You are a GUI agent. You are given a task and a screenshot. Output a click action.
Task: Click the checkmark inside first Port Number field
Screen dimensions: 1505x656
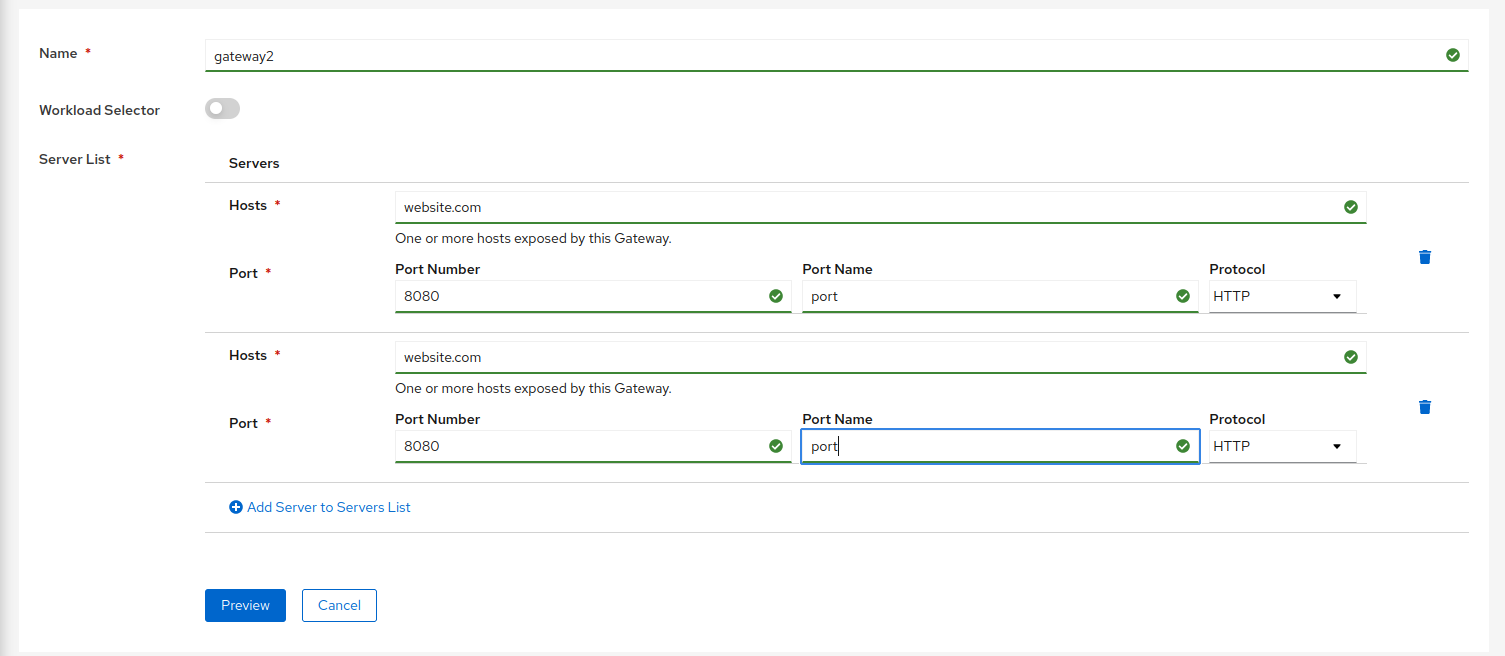point(777,296)
